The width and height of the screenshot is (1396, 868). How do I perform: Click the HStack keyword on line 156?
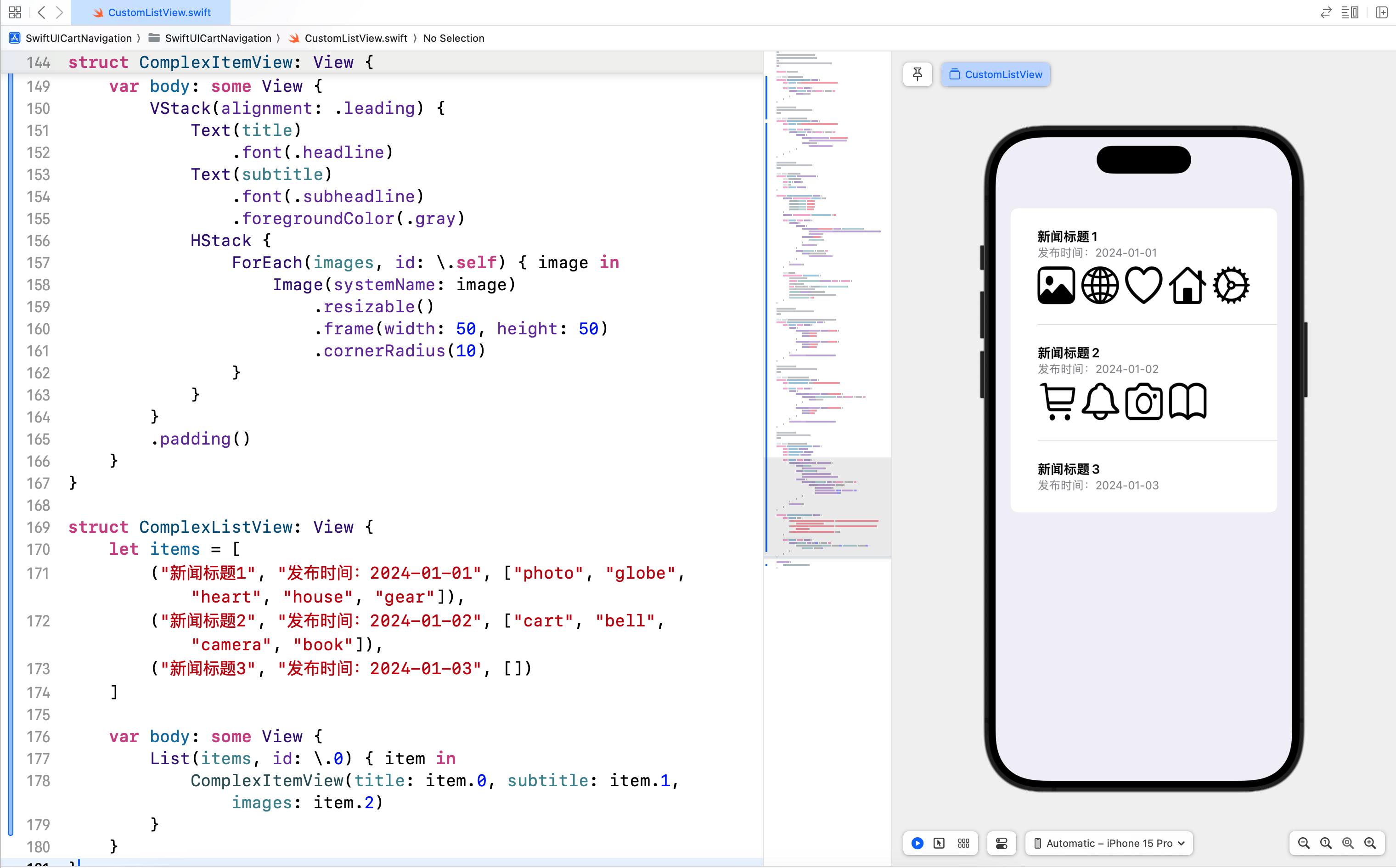[x=221, y=241]
